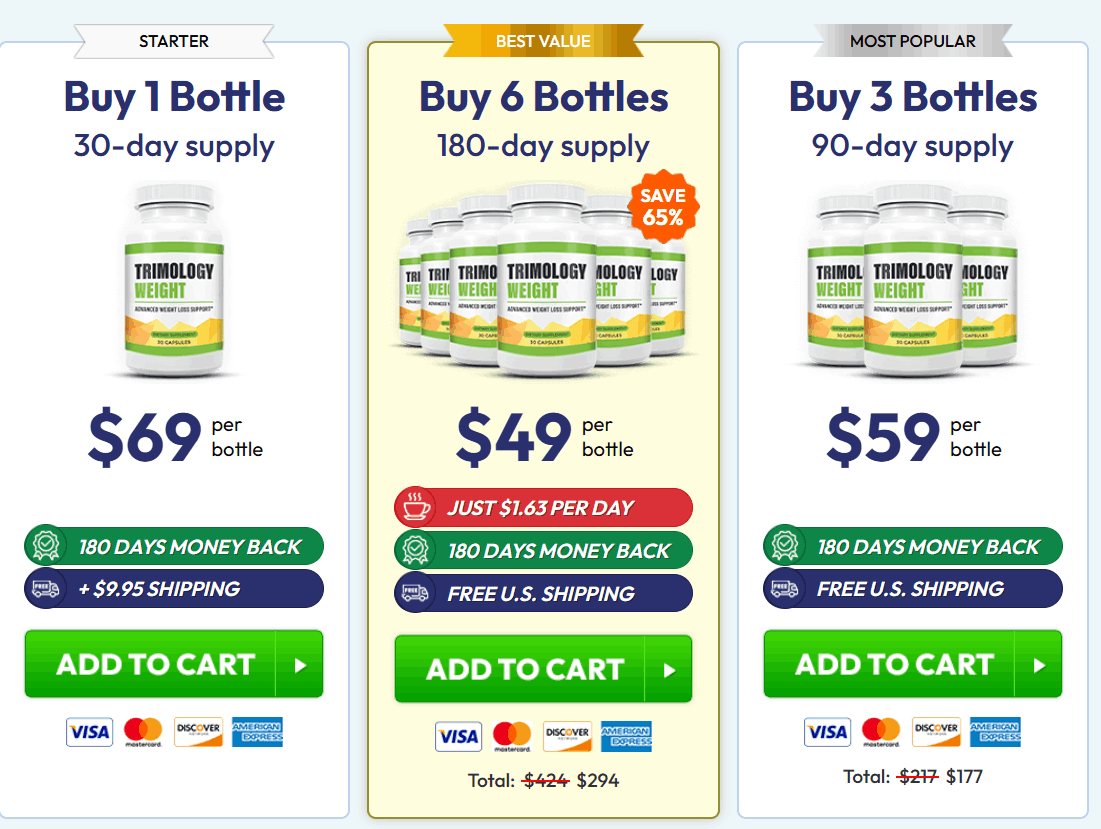Click the Buy 6 Bottles heading
The image size is (1101, 829).
pos(543,97)
